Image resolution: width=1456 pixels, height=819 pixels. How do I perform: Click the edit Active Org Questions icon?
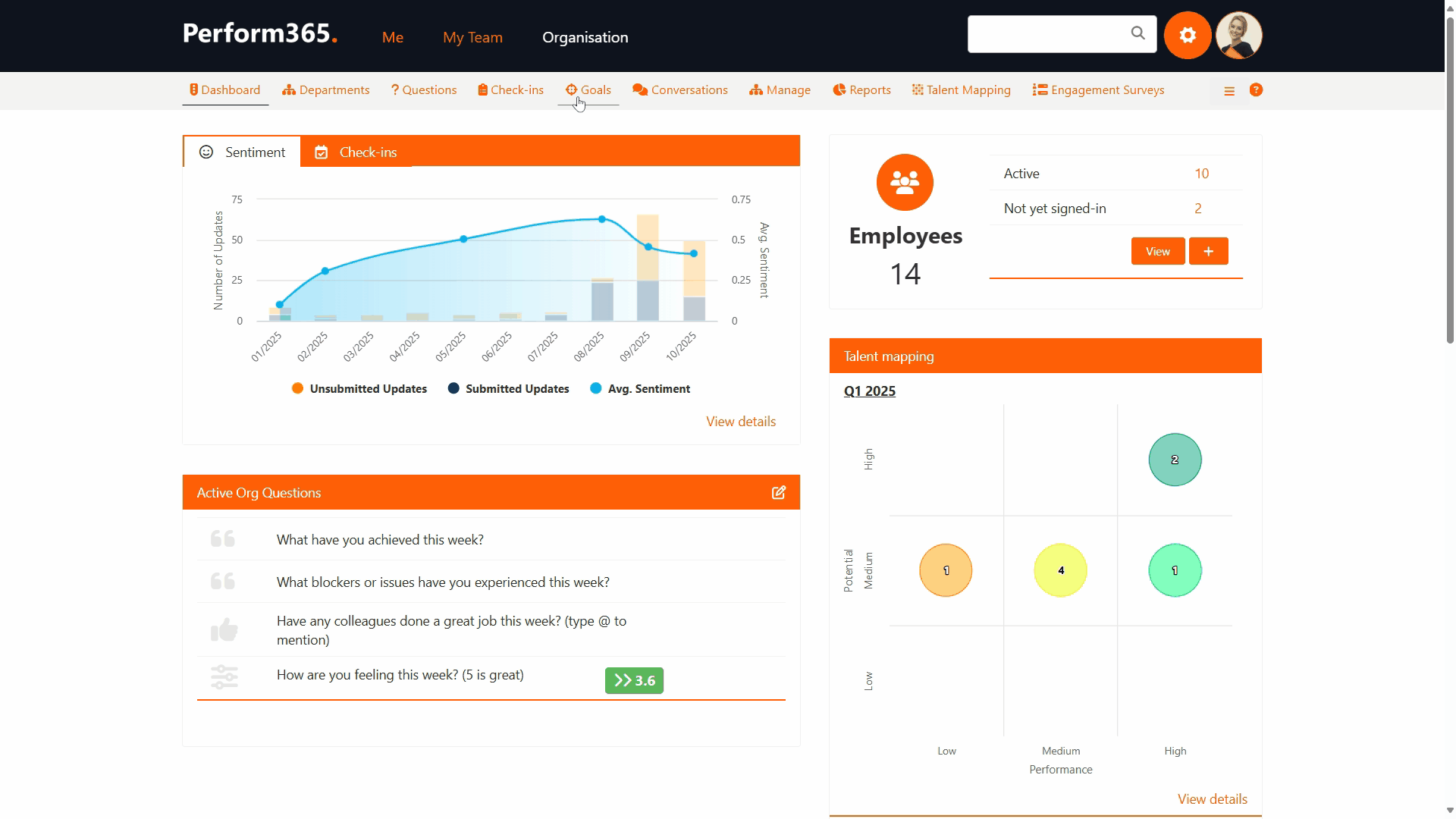tap(779, 493)
